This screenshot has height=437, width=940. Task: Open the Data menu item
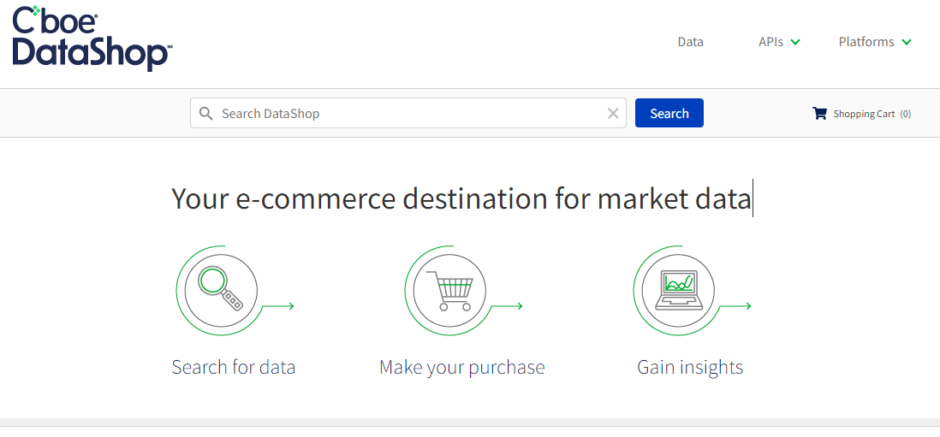(690, 42)
